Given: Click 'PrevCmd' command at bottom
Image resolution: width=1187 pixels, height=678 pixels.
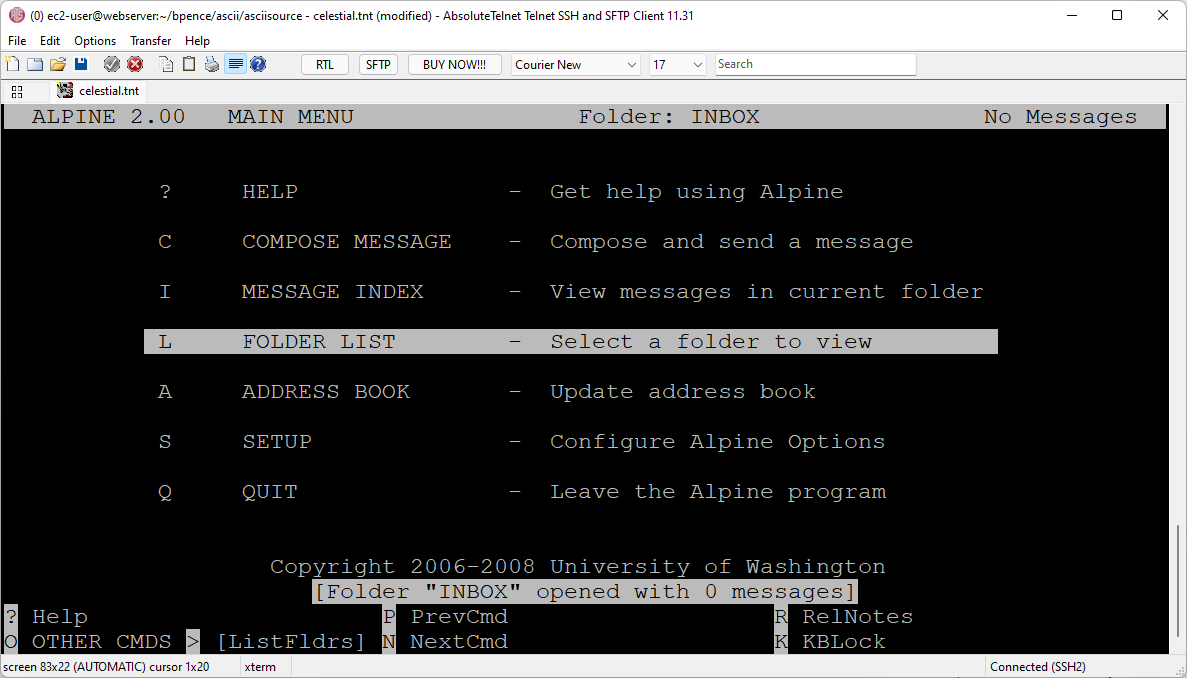Looking at the screenshot, I should (x=459, y=617).
